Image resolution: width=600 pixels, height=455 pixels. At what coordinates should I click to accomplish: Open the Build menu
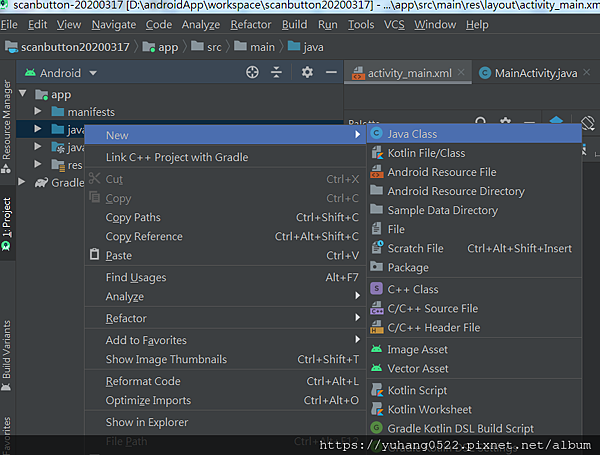295,24
